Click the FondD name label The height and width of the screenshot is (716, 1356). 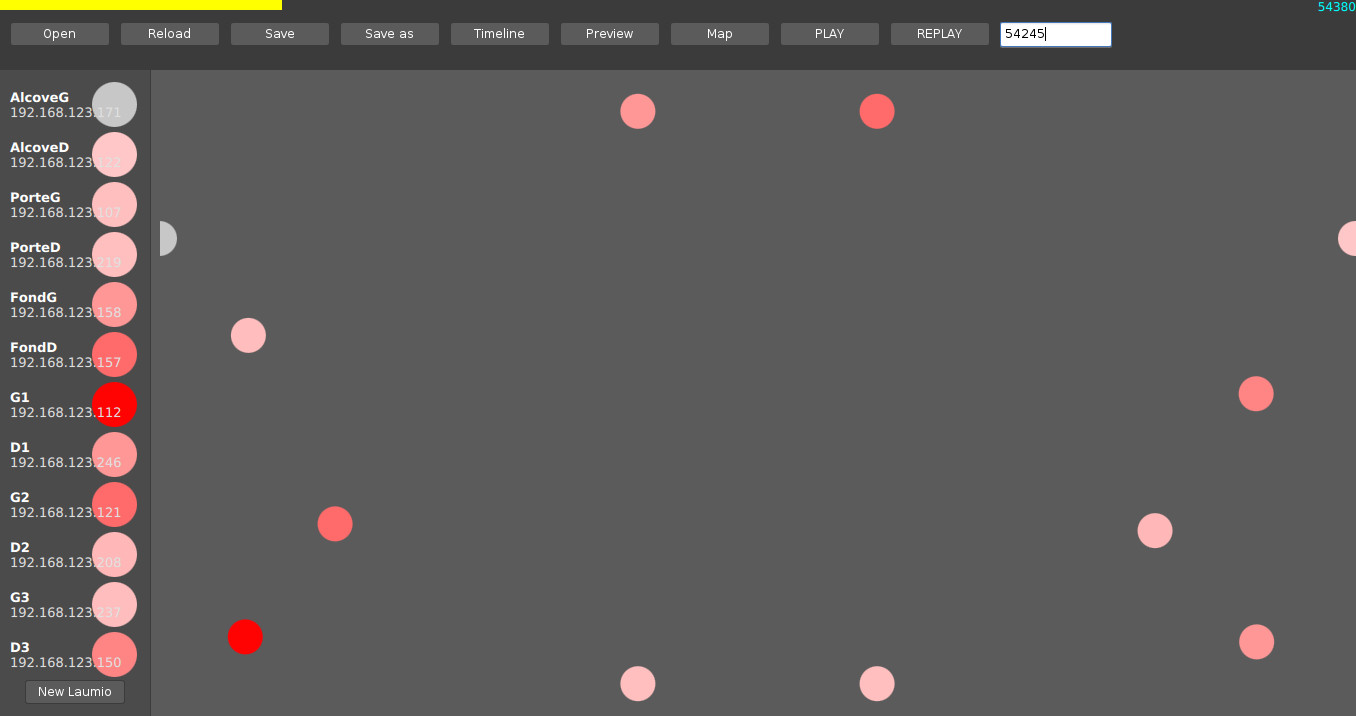[x=33, y=347]
